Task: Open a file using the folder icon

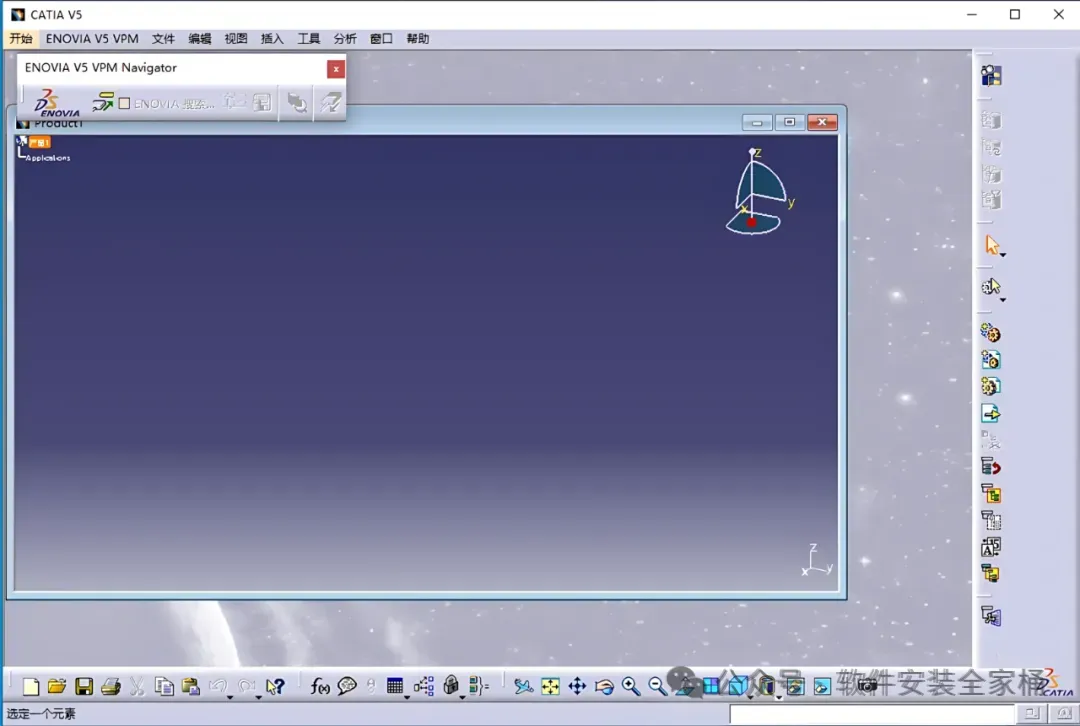Action: 57,686
